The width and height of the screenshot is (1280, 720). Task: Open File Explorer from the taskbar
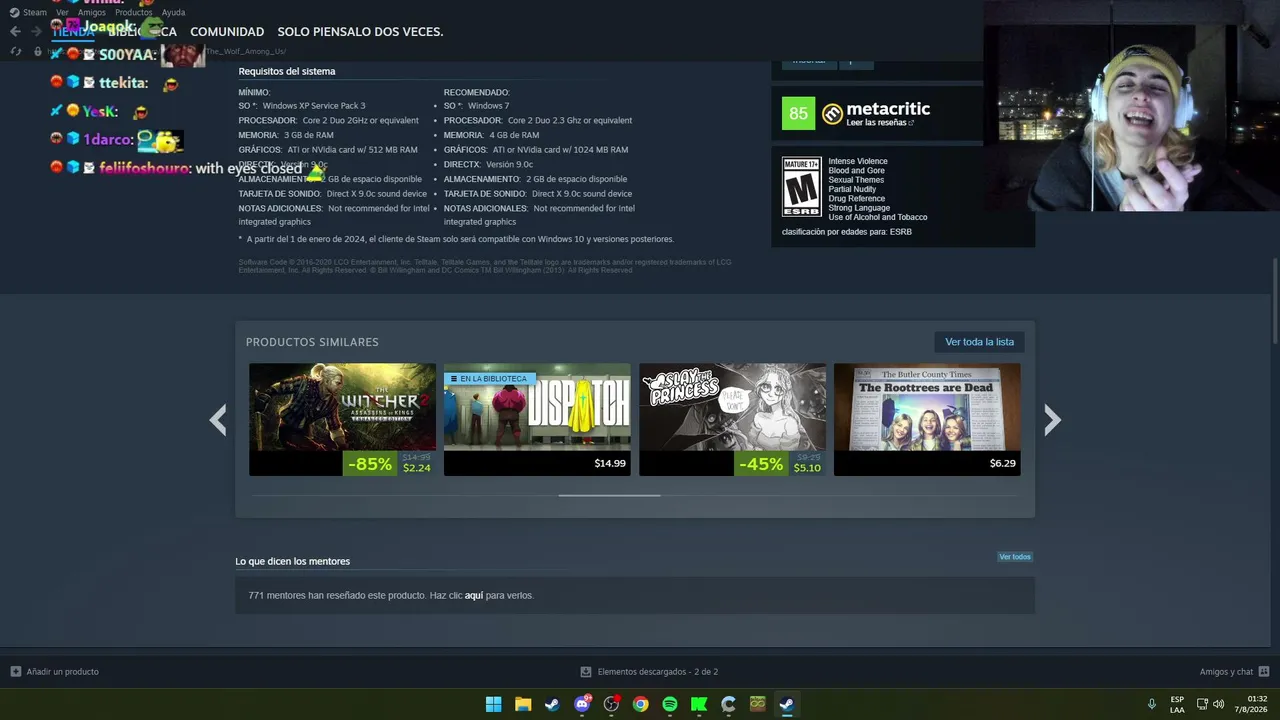(523, 704)
